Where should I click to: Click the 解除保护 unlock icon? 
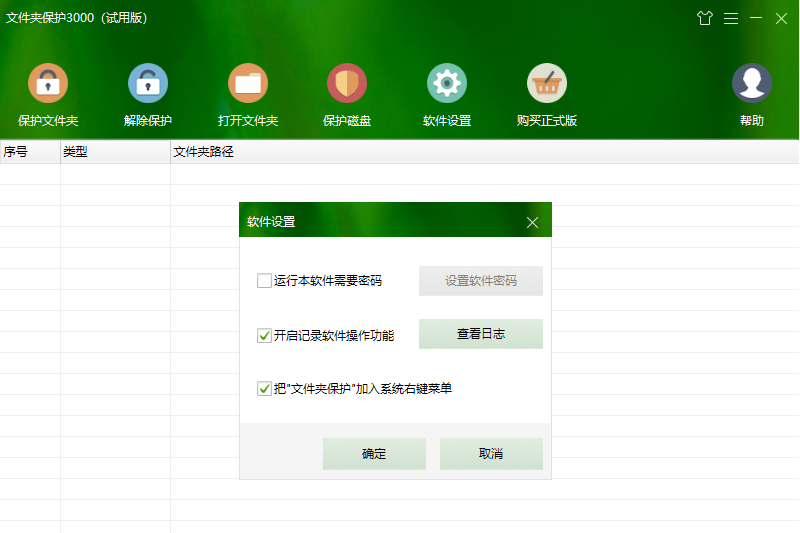148,84
